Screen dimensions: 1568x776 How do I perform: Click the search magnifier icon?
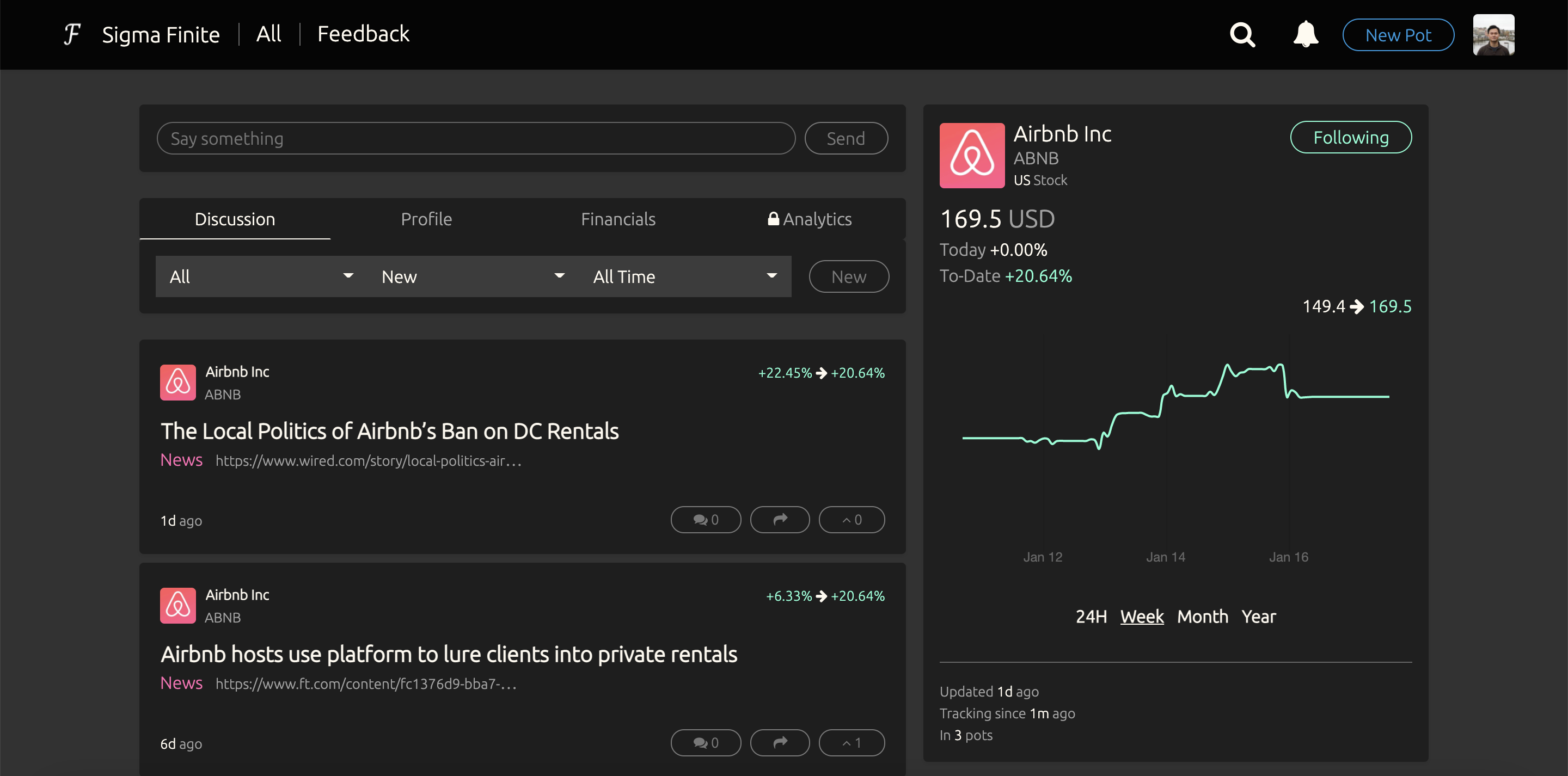pos(1242,35)
